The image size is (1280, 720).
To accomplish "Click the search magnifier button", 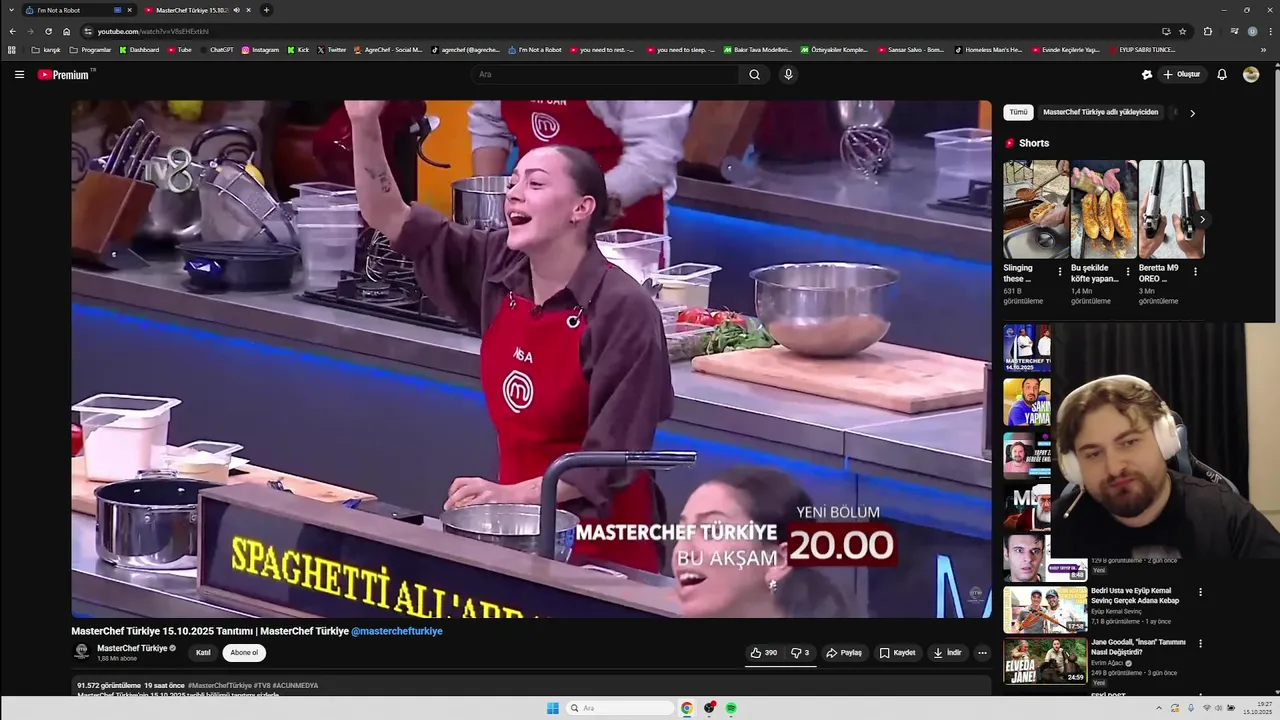I will (x=754, y=74).
